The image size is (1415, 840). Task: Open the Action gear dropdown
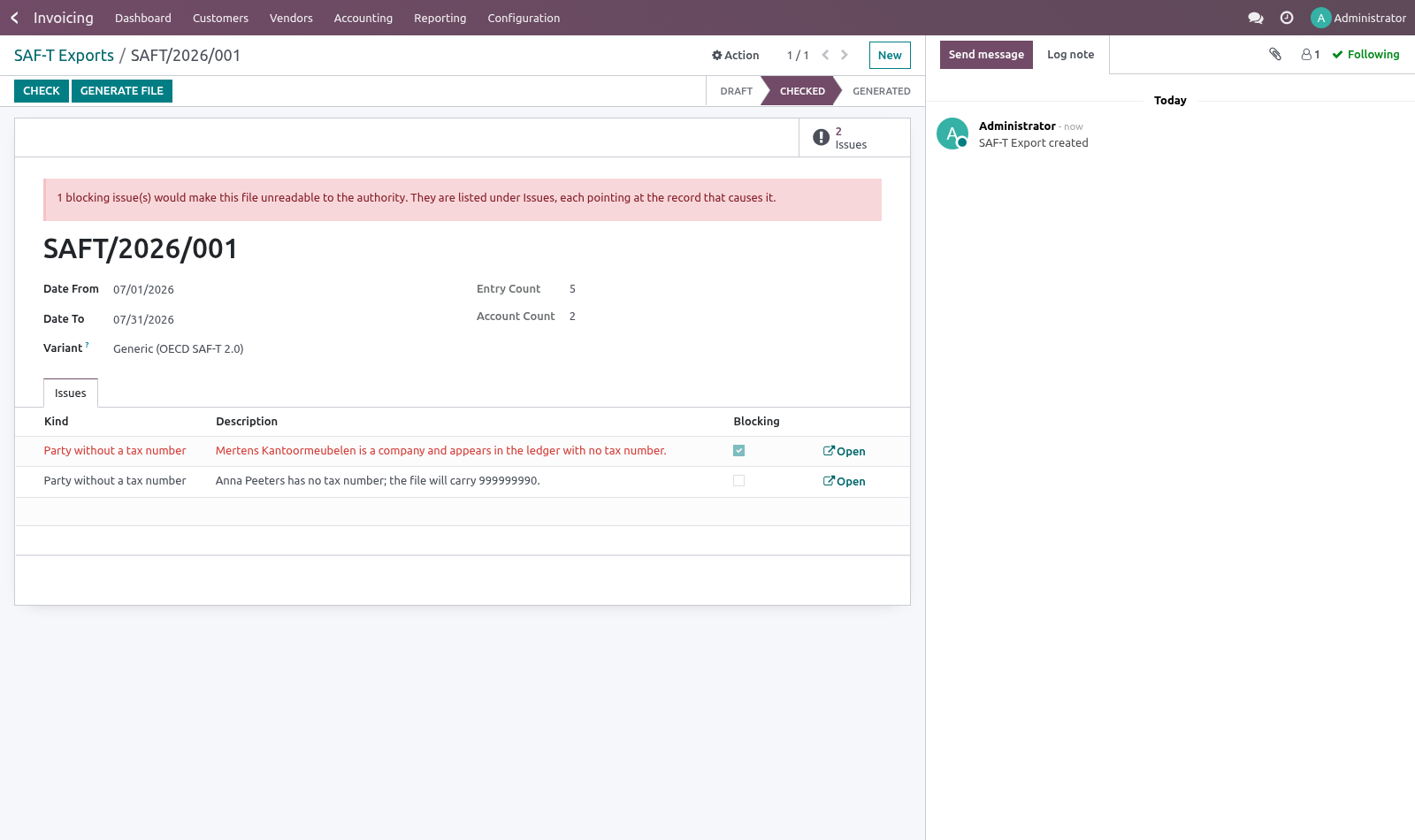pyautogui.click(x=736, y=55)
